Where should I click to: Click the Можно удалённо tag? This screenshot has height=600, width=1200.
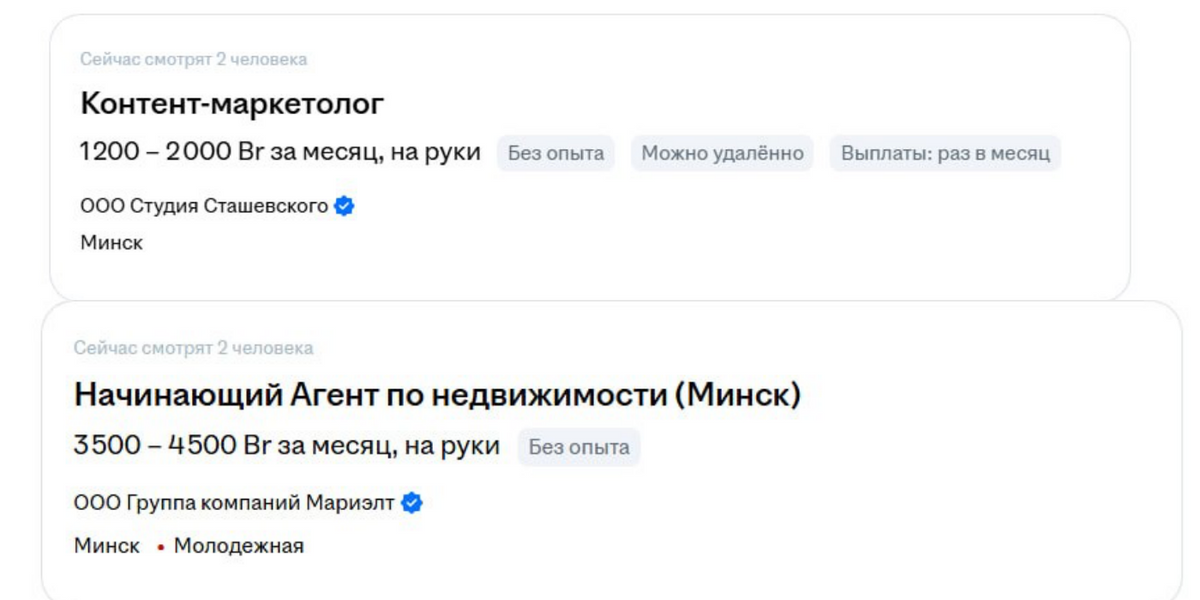(722, 154)
